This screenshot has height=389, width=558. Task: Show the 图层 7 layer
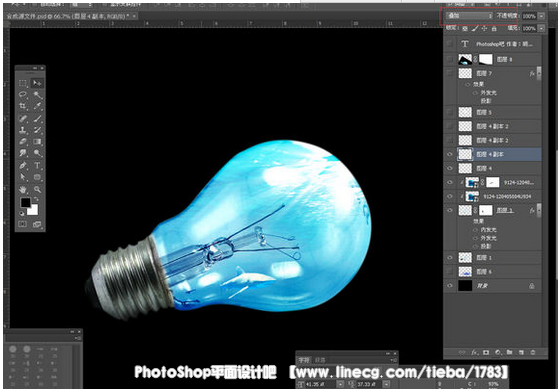coord(450,73)
